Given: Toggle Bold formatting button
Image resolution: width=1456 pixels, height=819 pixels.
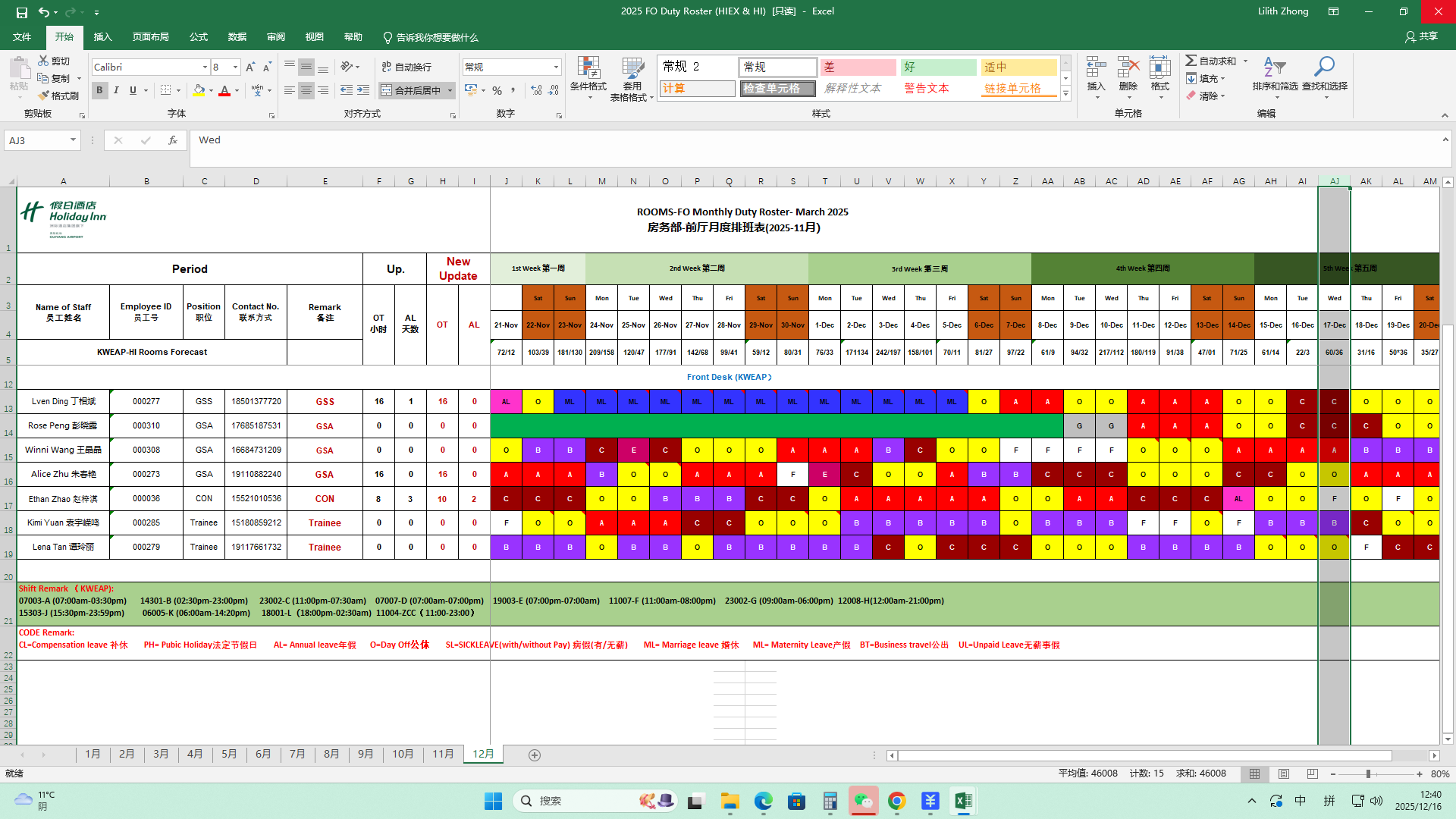Looking at the screenshot, I should point(99,90).
